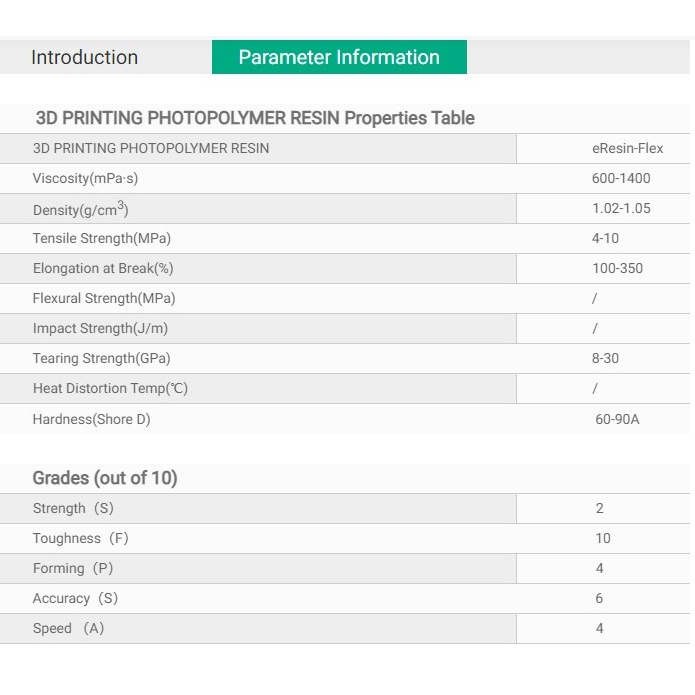Select the 600-1400 viscosity value

click(x=621, y=178)
